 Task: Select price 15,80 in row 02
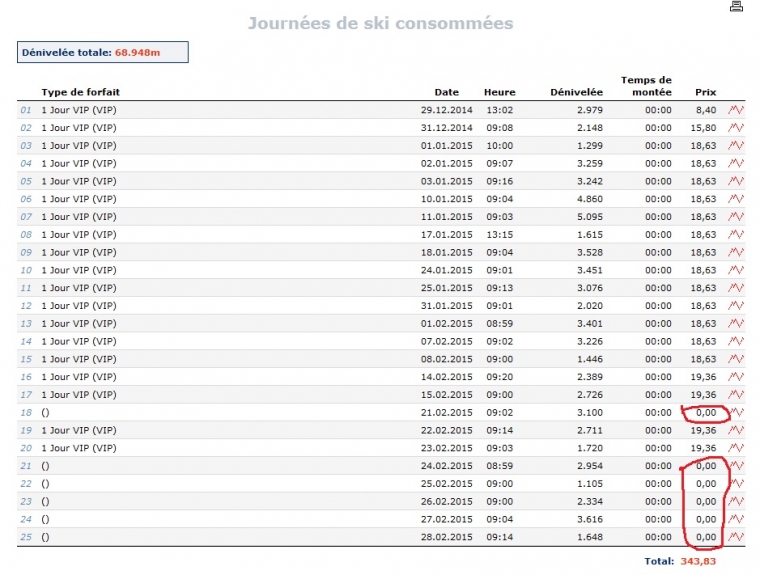click(x=703, y=128)
